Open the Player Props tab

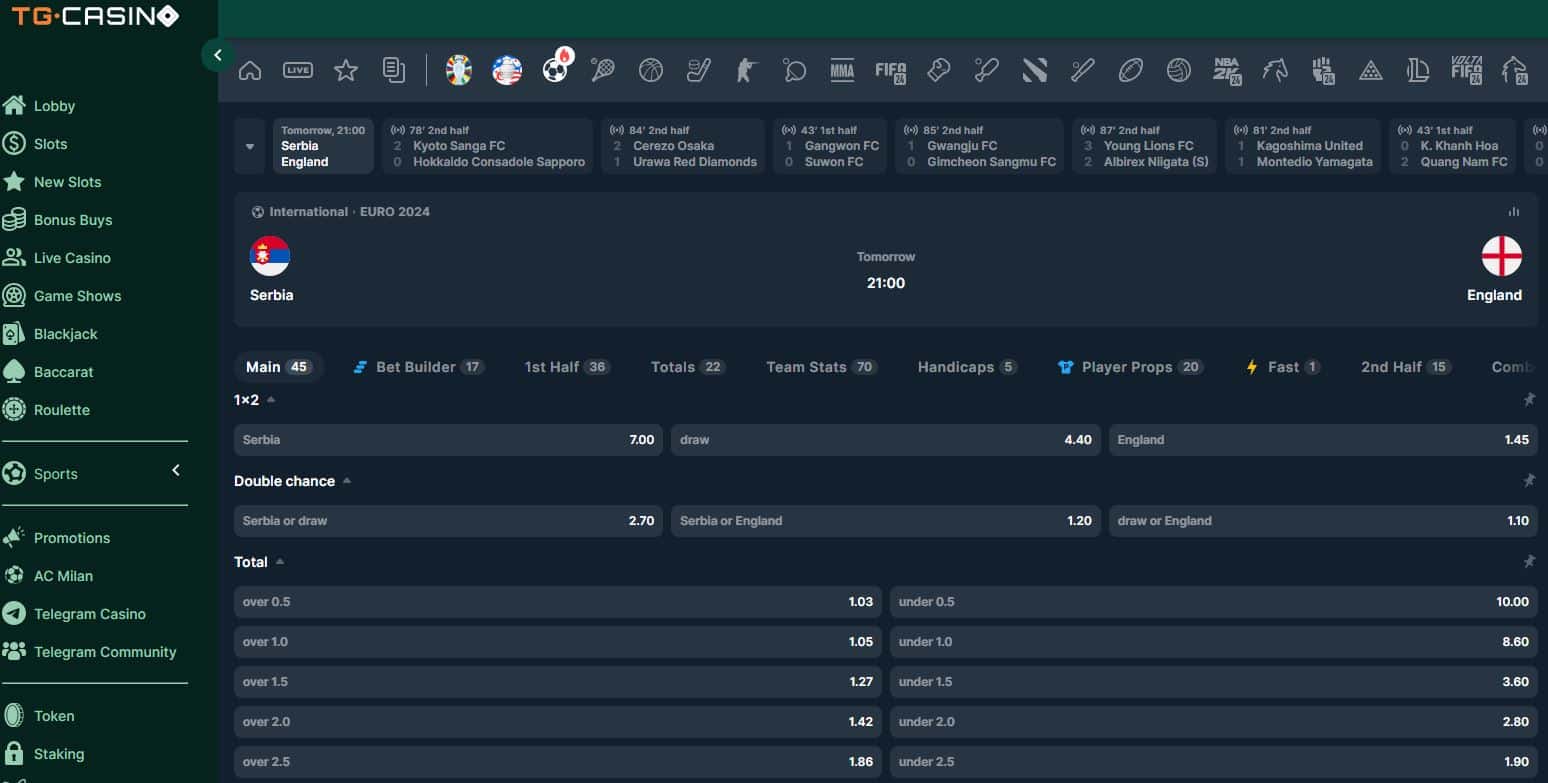click(x=1129, y=367)
